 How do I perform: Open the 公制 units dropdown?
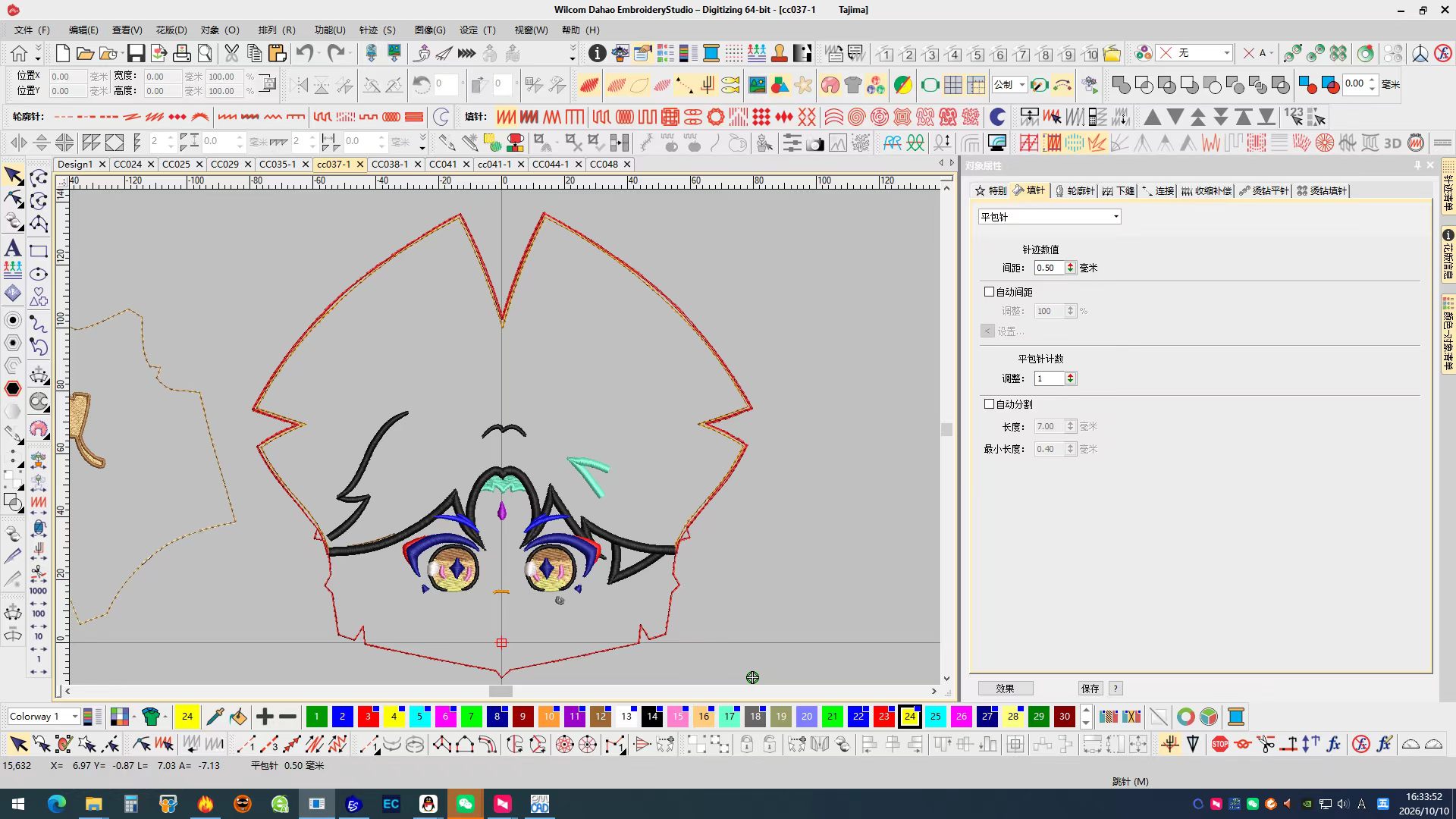coord(1009,85)
